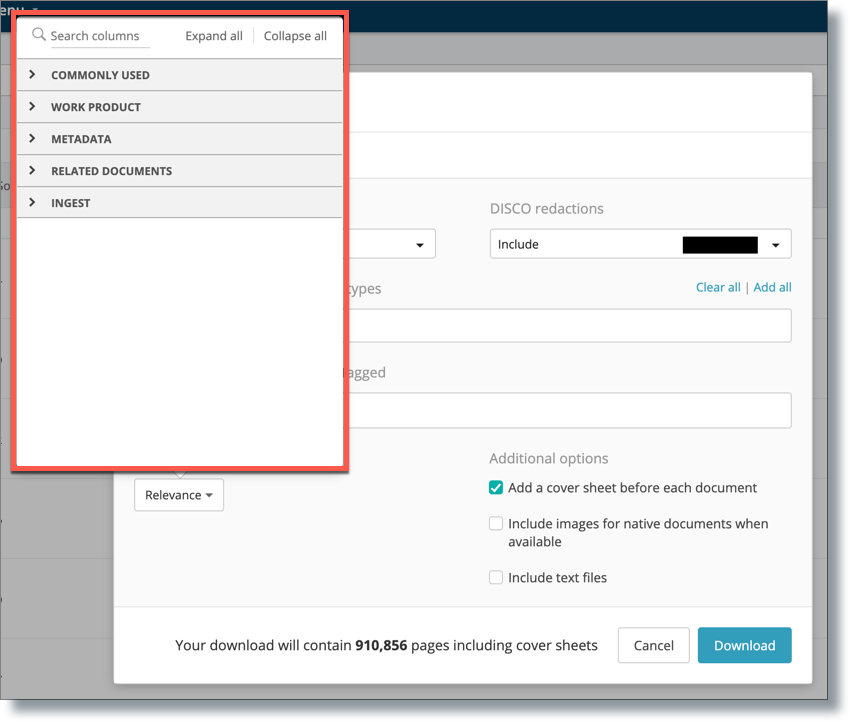The height and width of the screenshot is (722, 850).
Task: Enable Include images for native documents
Action: point(496,523)
